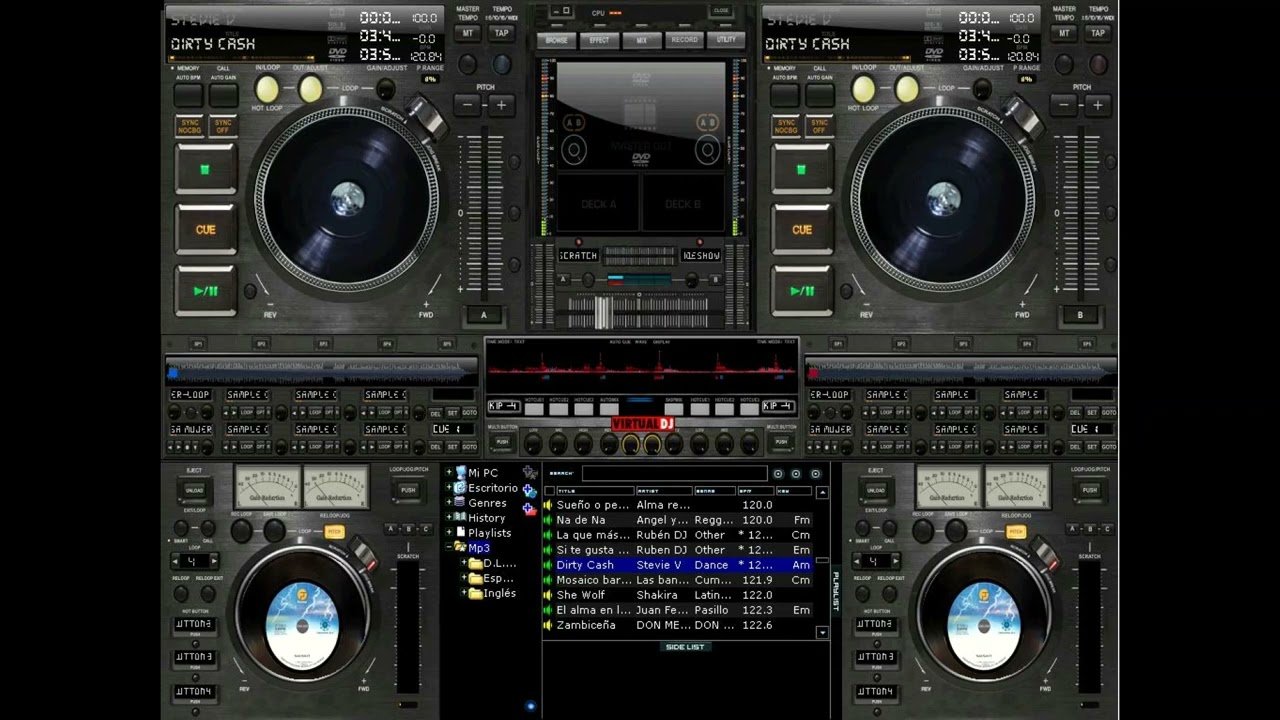Switch to the MIX tab
This screenshot has height=720, width=1280.
tap(641, 40)
